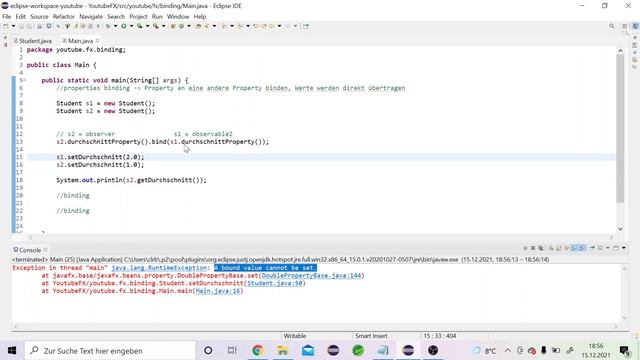Toggle Show Console on Standard Error

pyautogui.click(x=582, y=248)
